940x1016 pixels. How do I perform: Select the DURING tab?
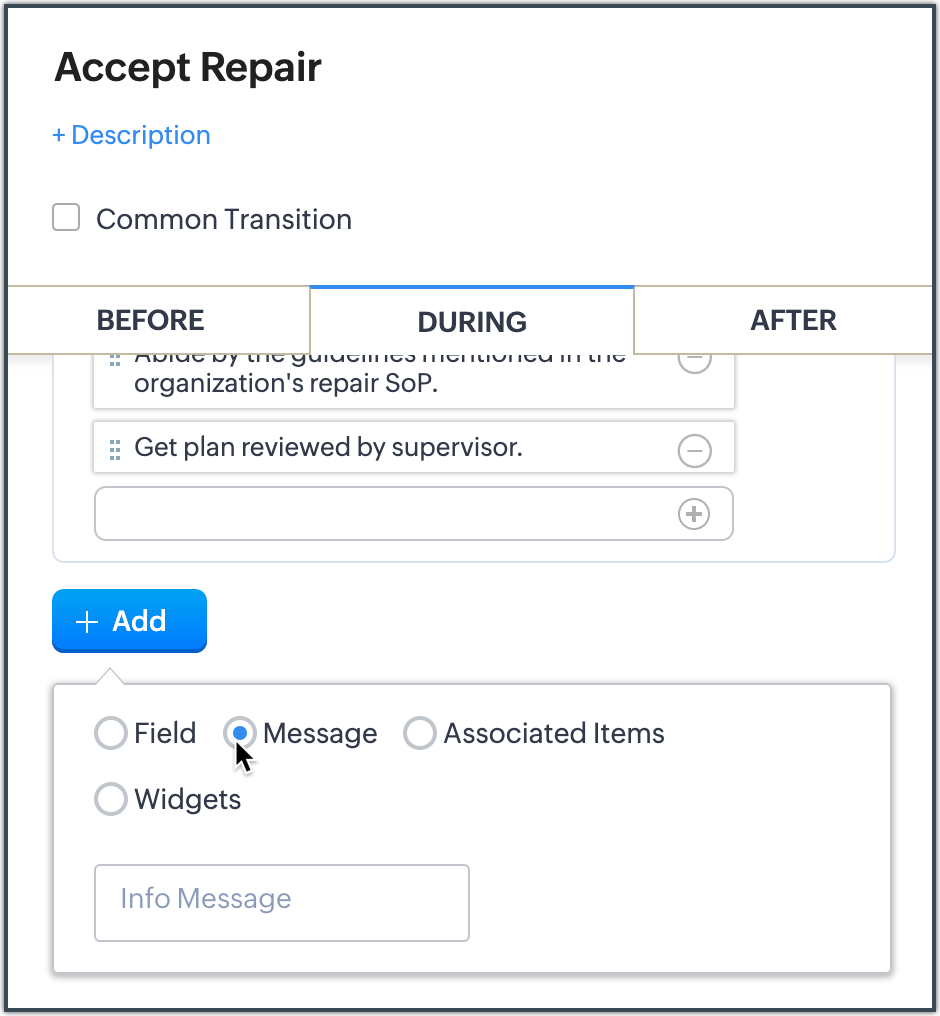tap(472, 321)
